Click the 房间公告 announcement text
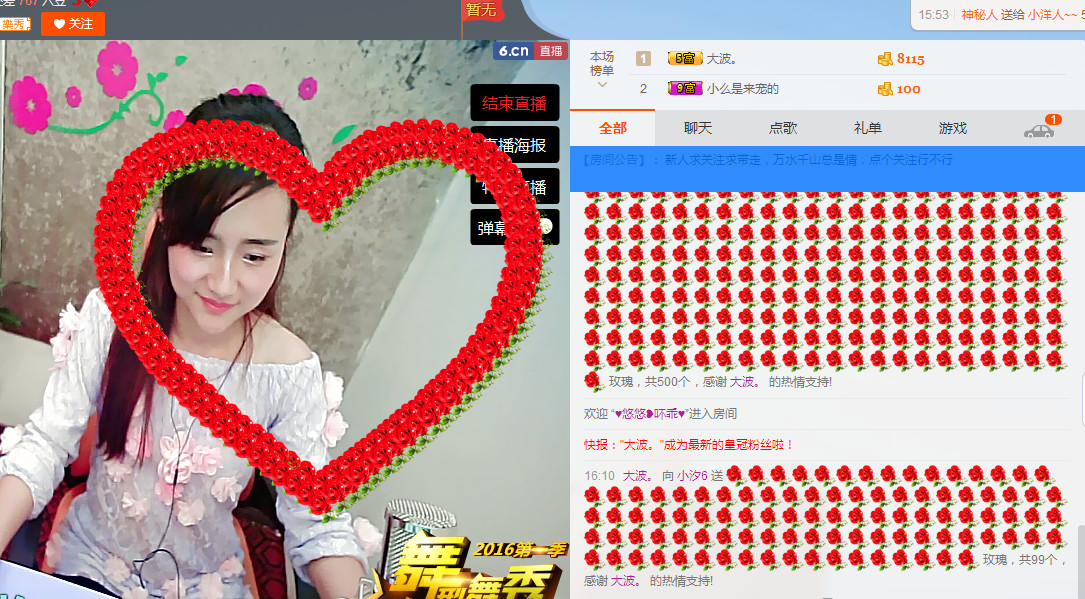The height and width of the screenshot is (599, 1085). (768, 160)
